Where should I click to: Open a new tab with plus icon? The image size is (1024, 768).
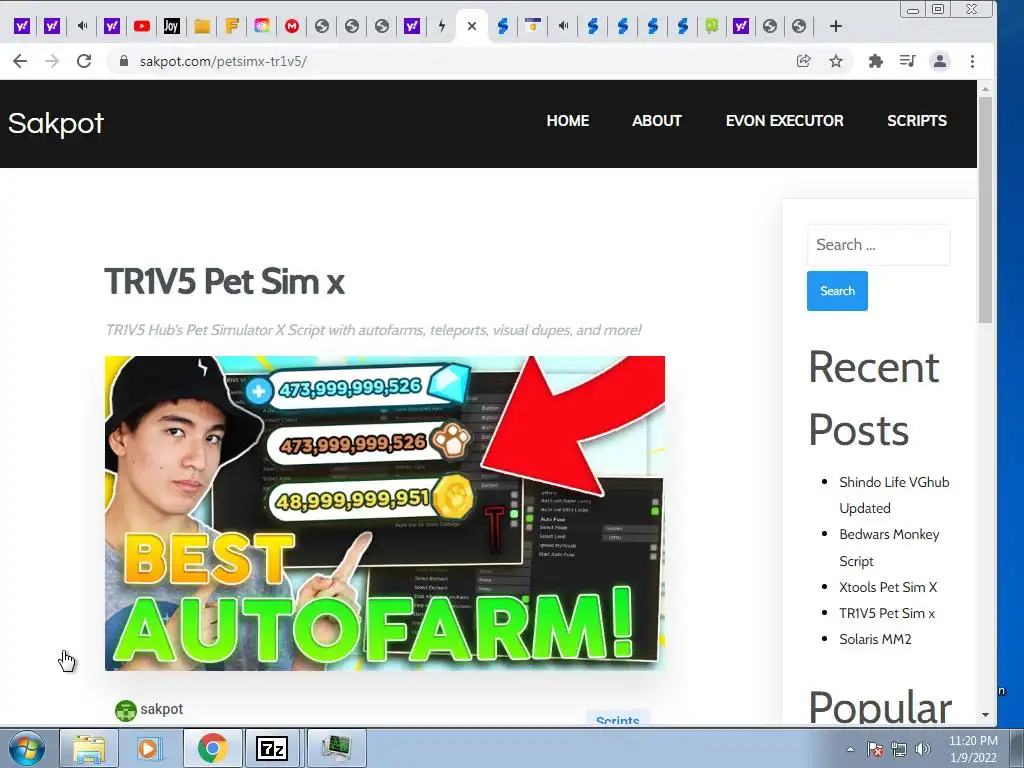tap(835, 26)
